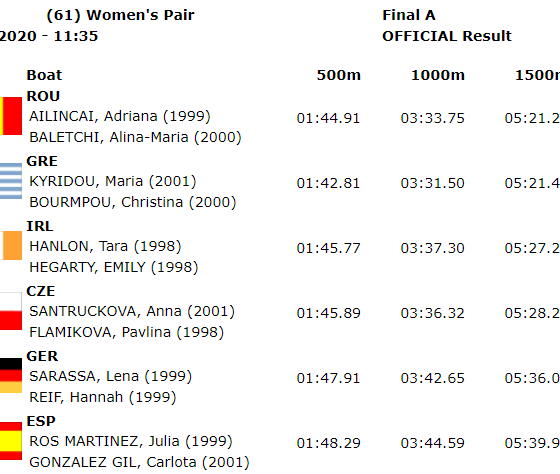Image resolution: width=560 pixels, height=474 pixels.
Task: Click the Boat column header
Action: coord(44,75)
